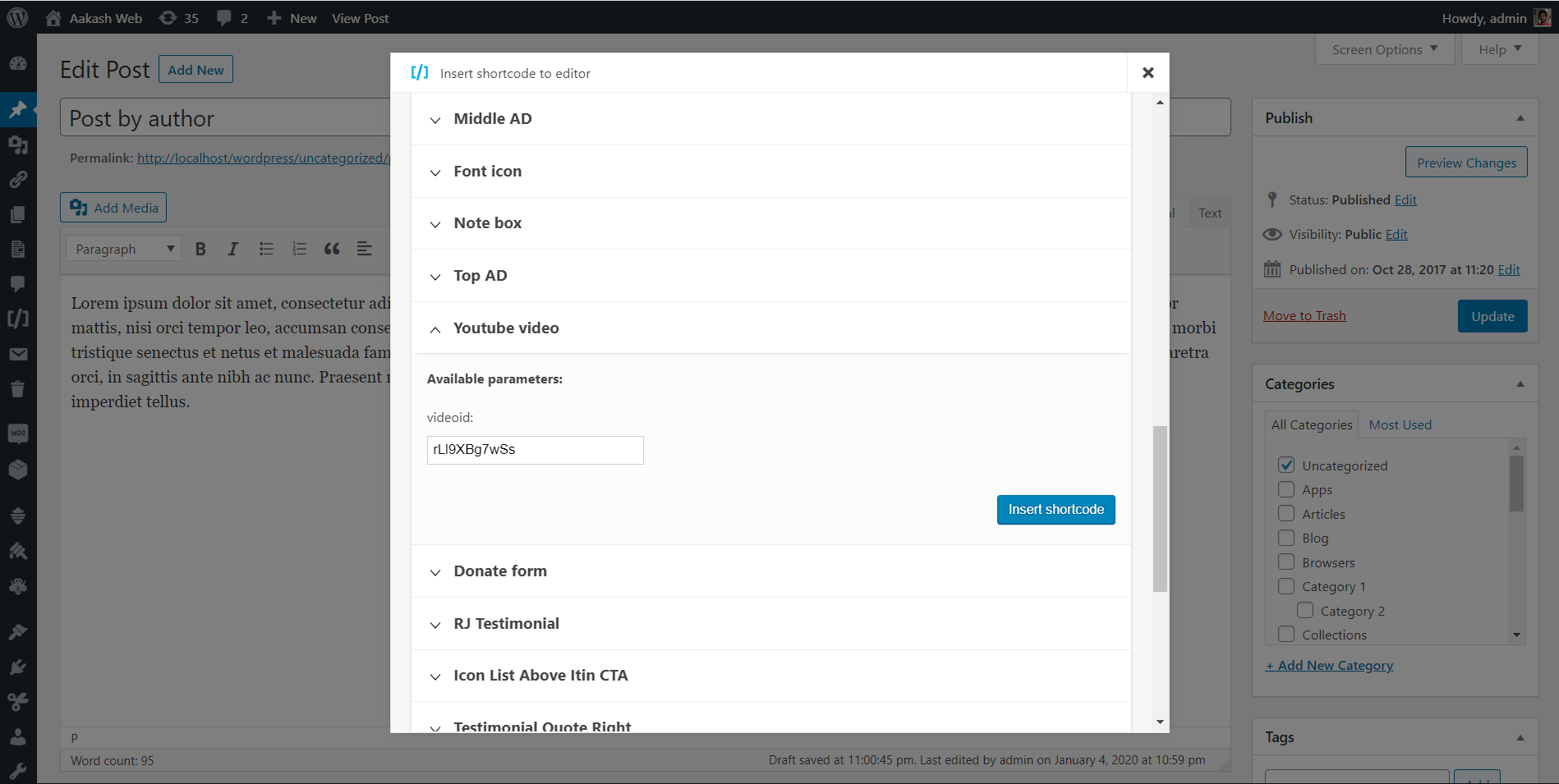Click Move to Trash link
The width and height of the screenshot is (1559, 784).
coord(1304,316)
